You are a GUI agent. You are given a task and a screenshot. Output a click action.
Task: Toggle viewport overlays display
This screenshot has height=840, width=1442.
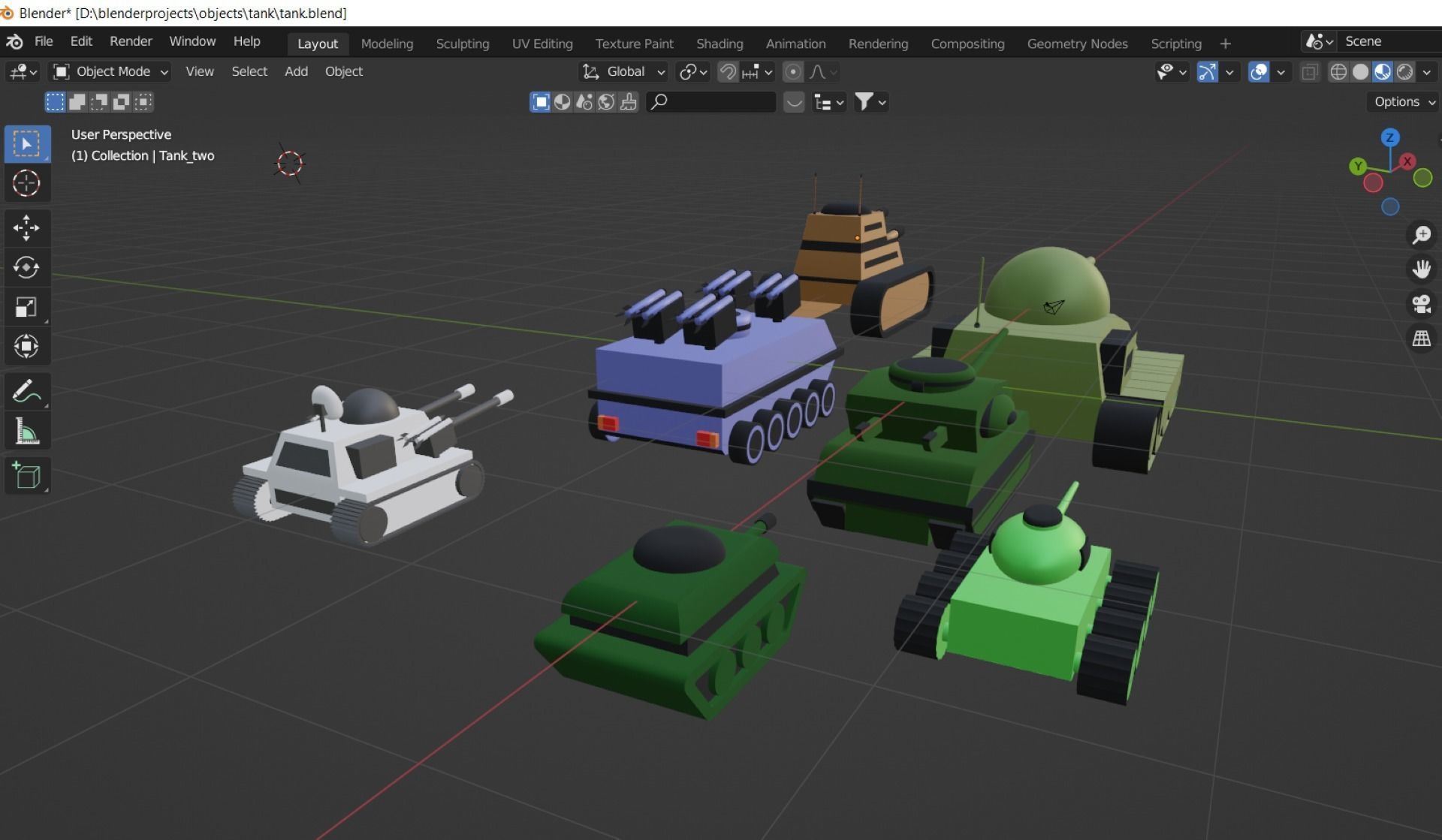[x=1259, y=72]
